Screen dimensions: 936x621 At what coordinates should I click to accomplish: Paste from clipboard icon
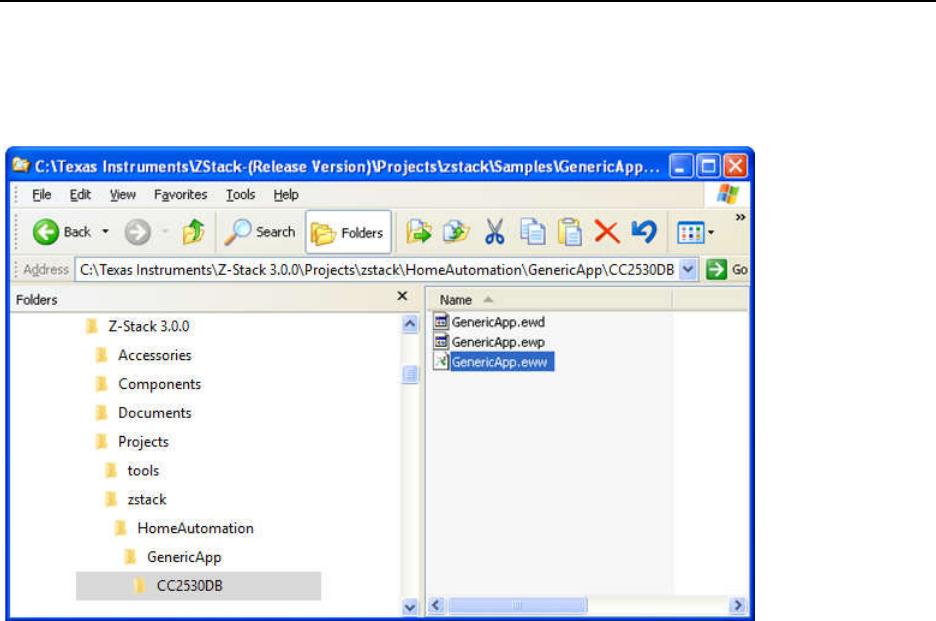[x=569, y=232]
